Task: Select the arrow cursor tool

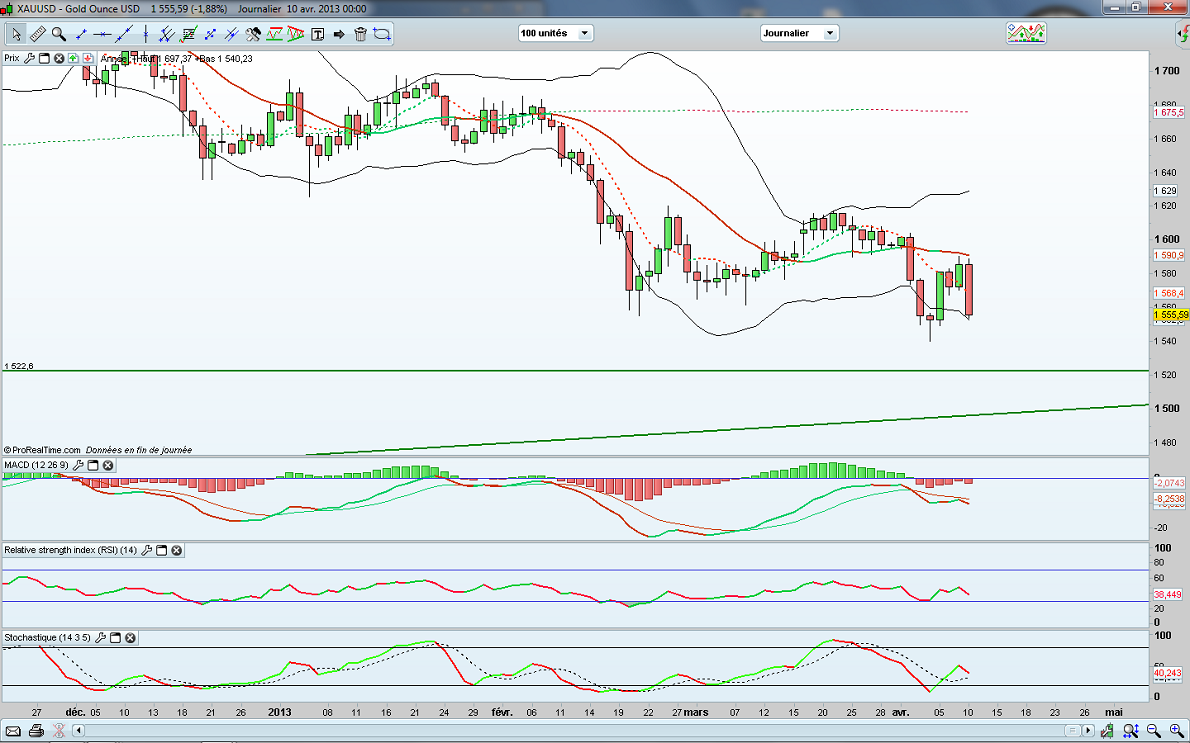Action: pyautogui.click(x=16, y=34)
